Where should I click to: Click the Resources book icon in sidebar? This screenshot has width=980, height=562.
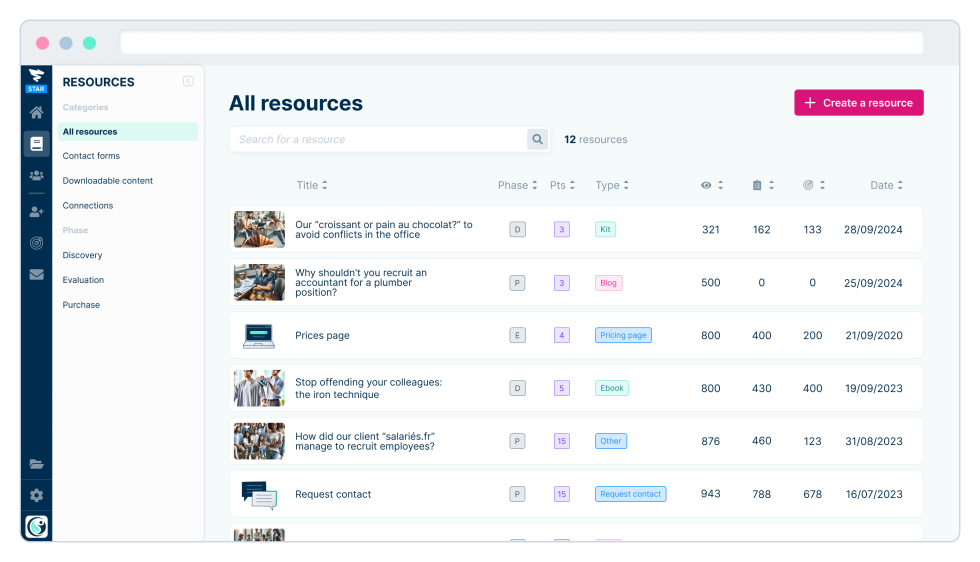pos(36,144)
